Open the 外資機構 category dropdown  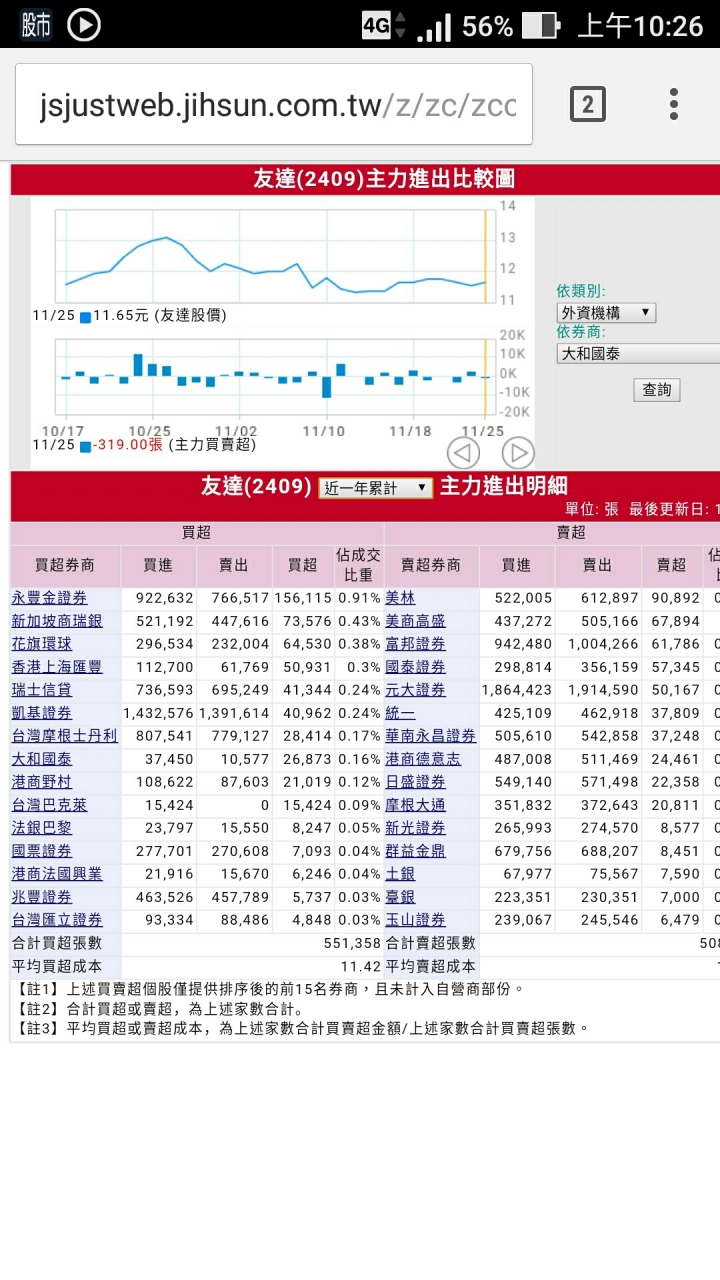tap(606, 312)
